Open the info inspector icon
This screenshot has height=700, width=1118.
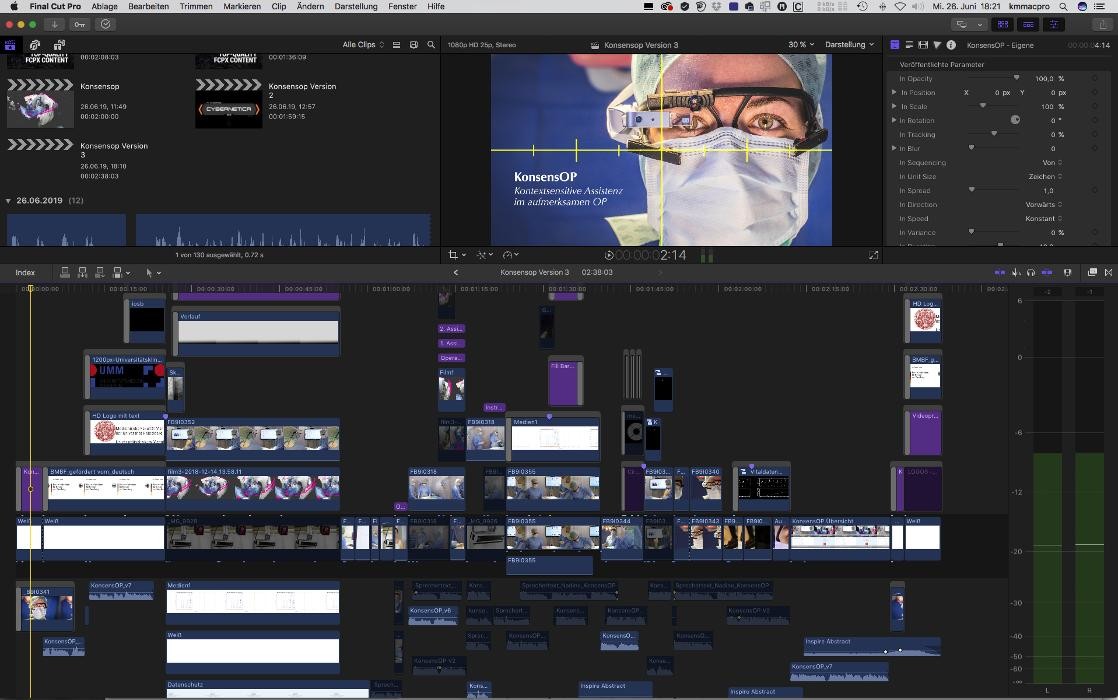pos(951,45)
